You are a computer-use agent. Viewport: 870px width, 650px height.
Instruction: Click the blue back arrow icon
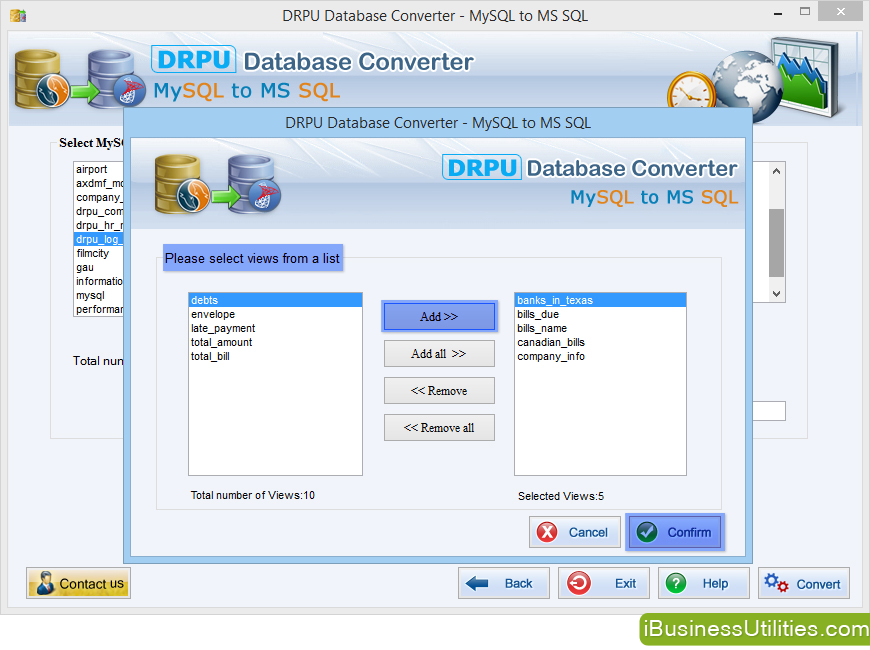point(477,583)
